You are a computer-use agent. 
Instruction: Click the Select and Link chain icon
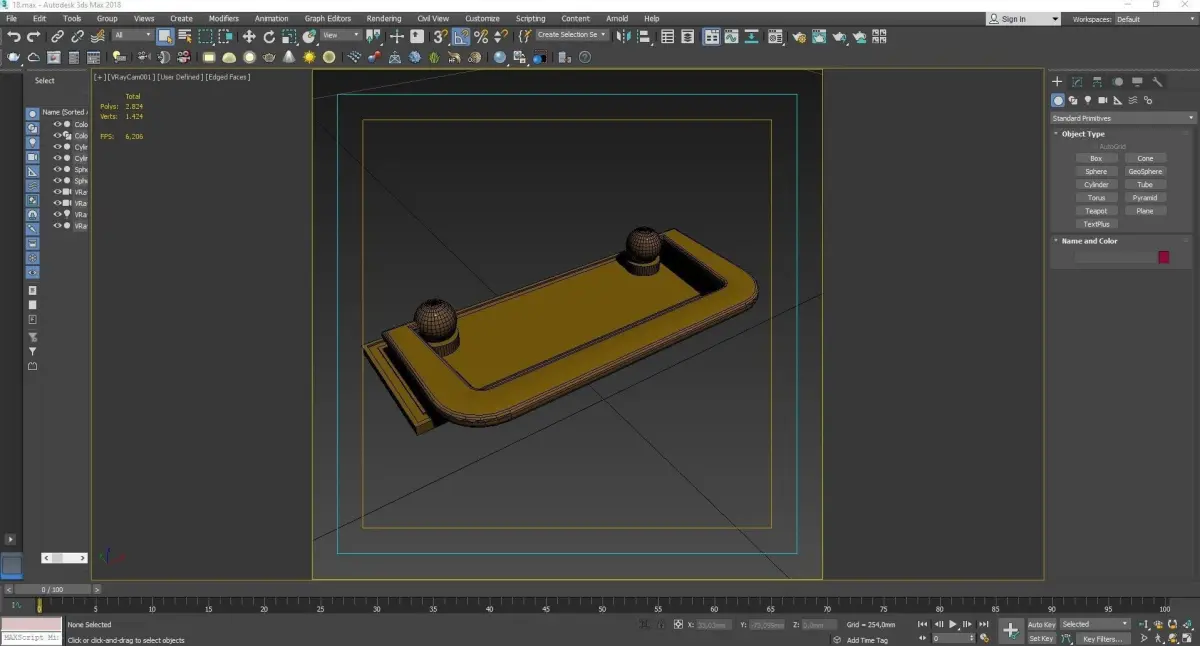point(58,36)
